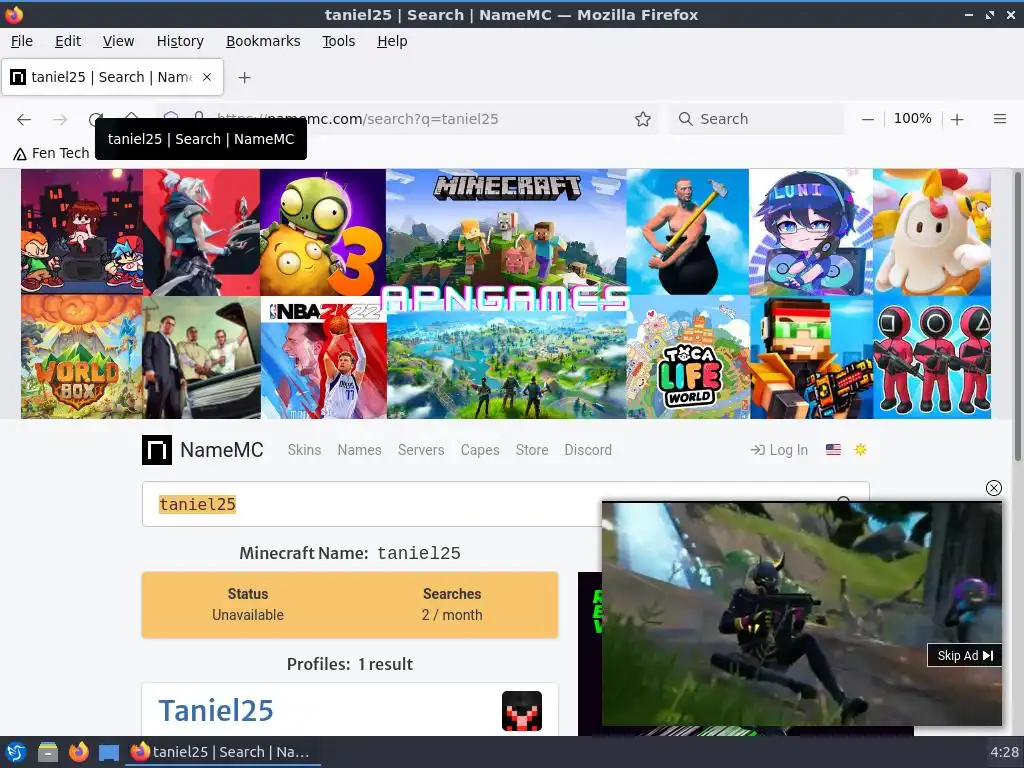The height and width of the screenshot is (768, 1024).
Task: Open the Bookmarks menu
Action: (x=263, y=41)
